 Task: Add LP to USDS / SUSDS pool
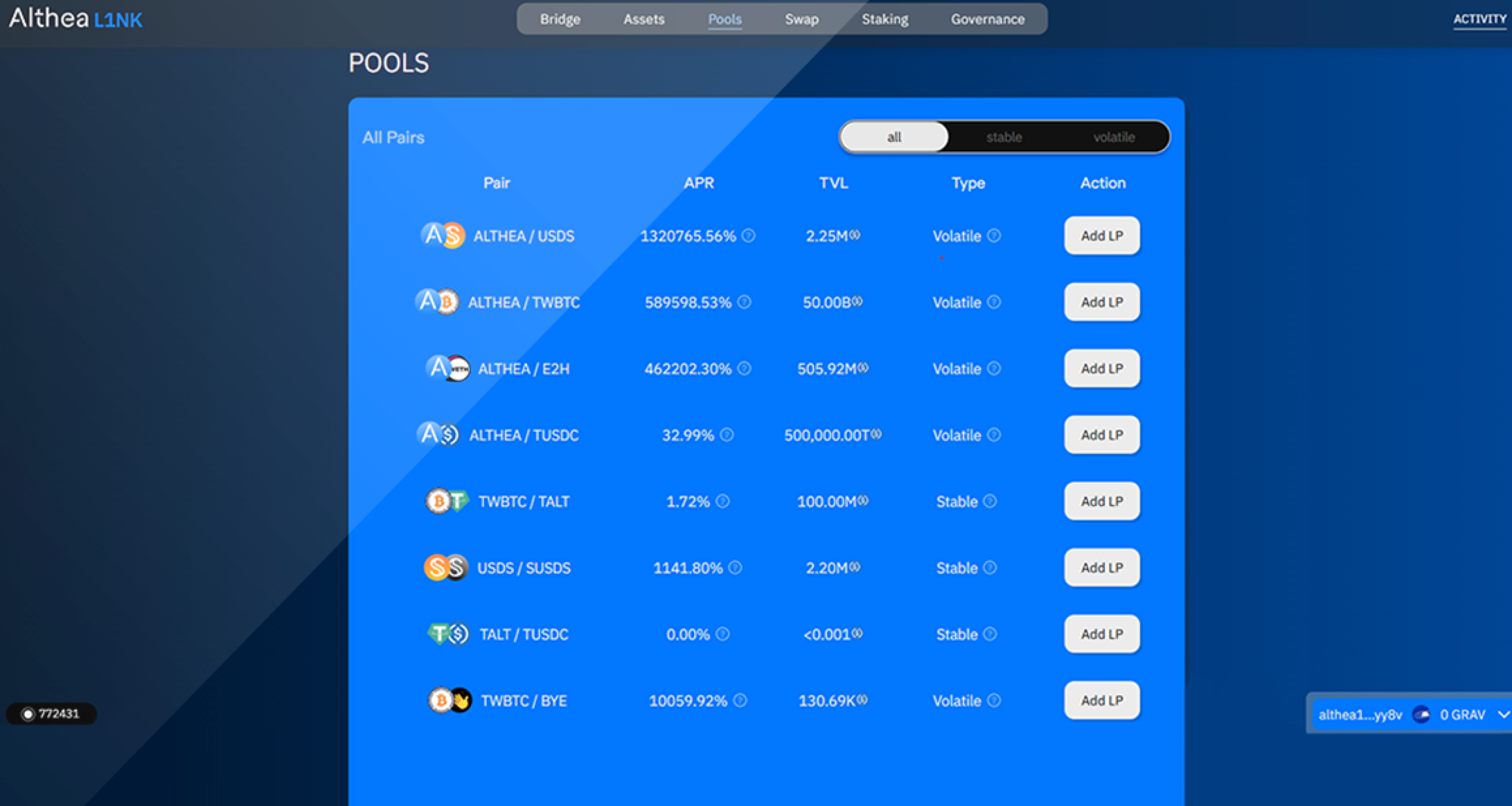pyautogui.click(x=1102, y=568)
